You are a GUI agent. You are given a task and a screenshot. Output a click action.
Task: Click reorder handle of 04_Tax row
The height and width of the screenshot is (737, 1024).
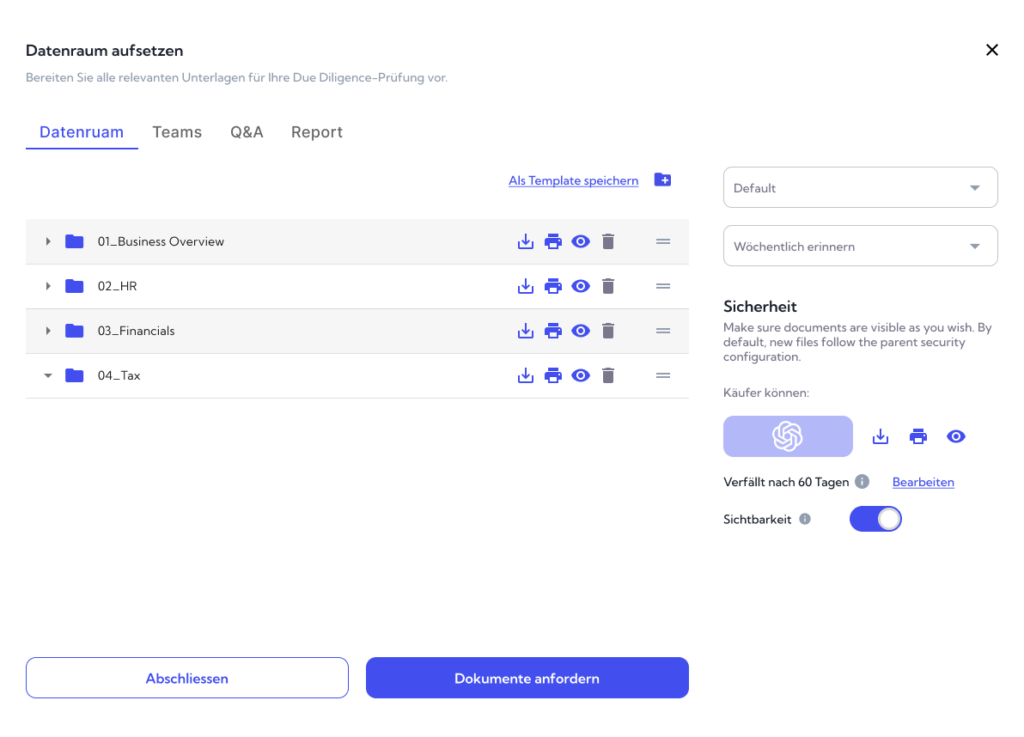click(x=663, y=375)
